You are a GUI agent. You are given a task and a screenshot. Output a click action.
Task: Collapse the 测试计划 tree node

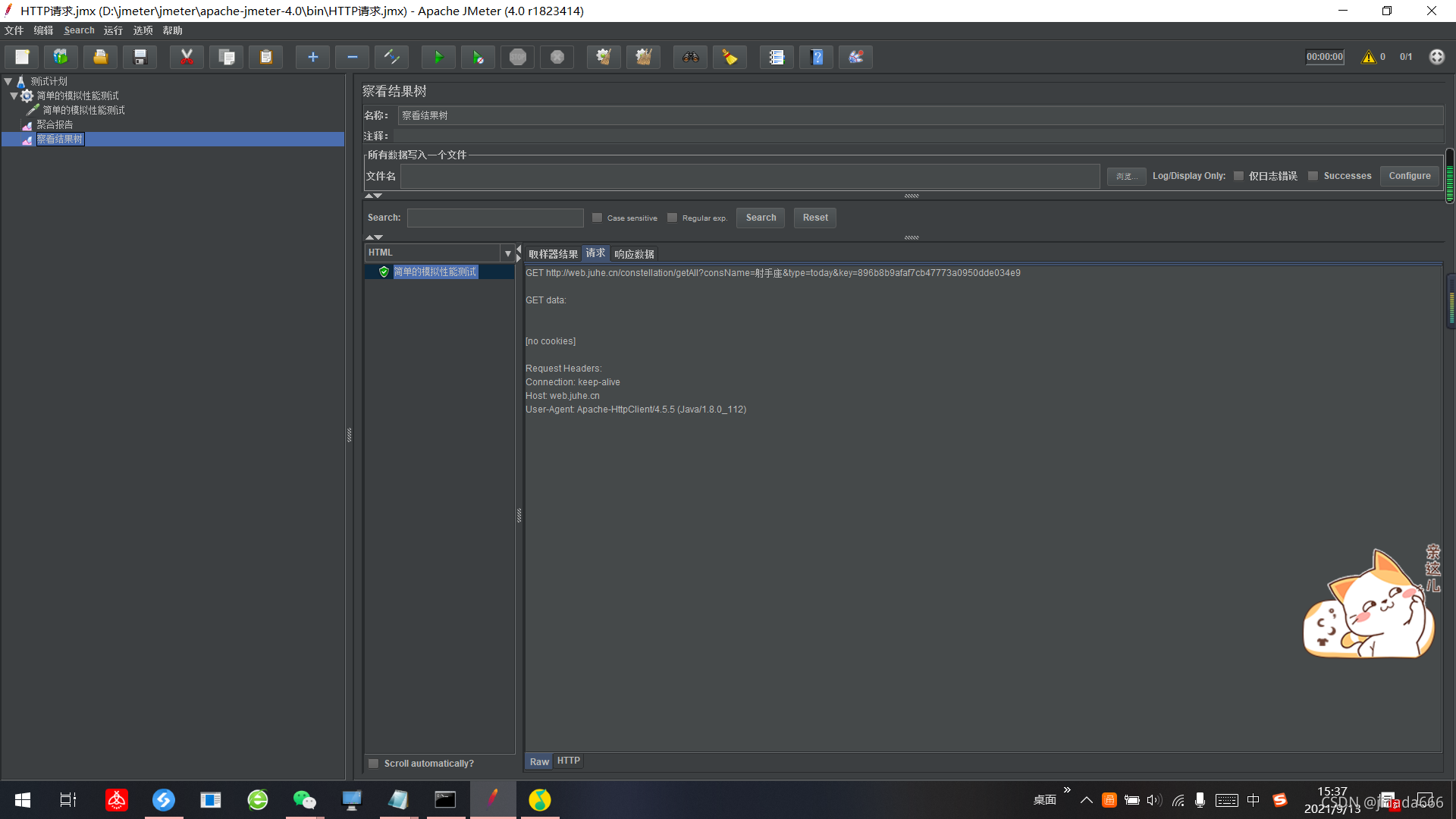pos(8,81)
